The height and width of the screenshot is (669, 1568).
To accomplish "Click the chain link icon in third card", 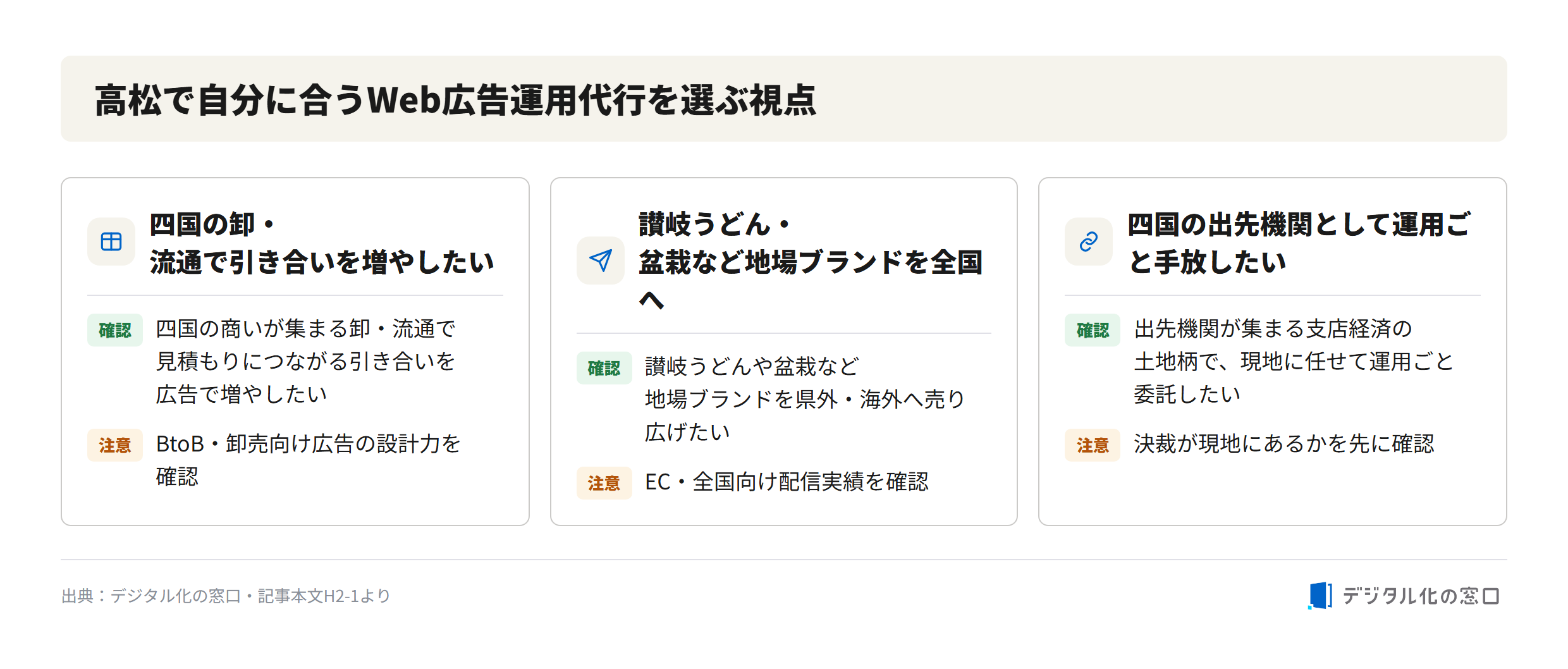I will click(x=1089, y=242).
